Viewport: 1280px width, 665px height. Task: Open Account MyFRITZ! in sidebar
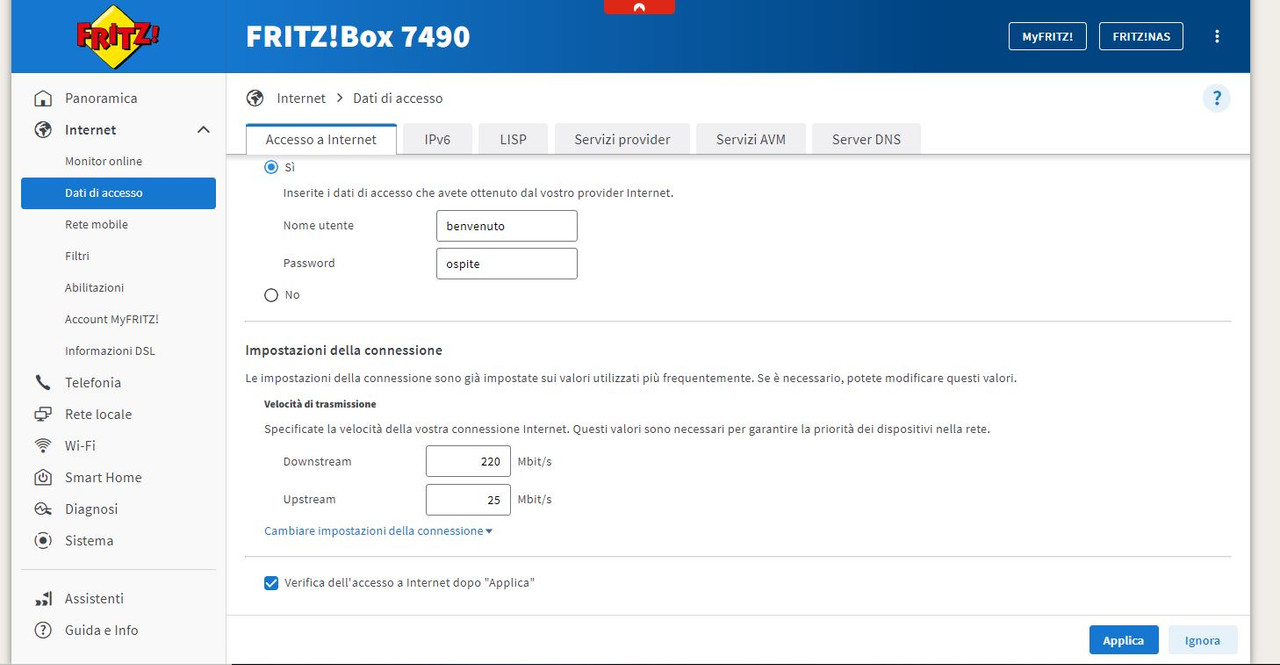coord(118,319)
